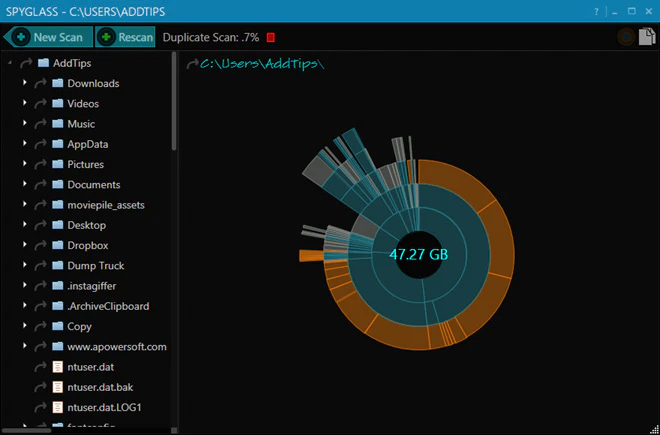The height and width of the screenshot is (435, 660).
Task: Open help with the question mark icon
Action: coord(596,12)
